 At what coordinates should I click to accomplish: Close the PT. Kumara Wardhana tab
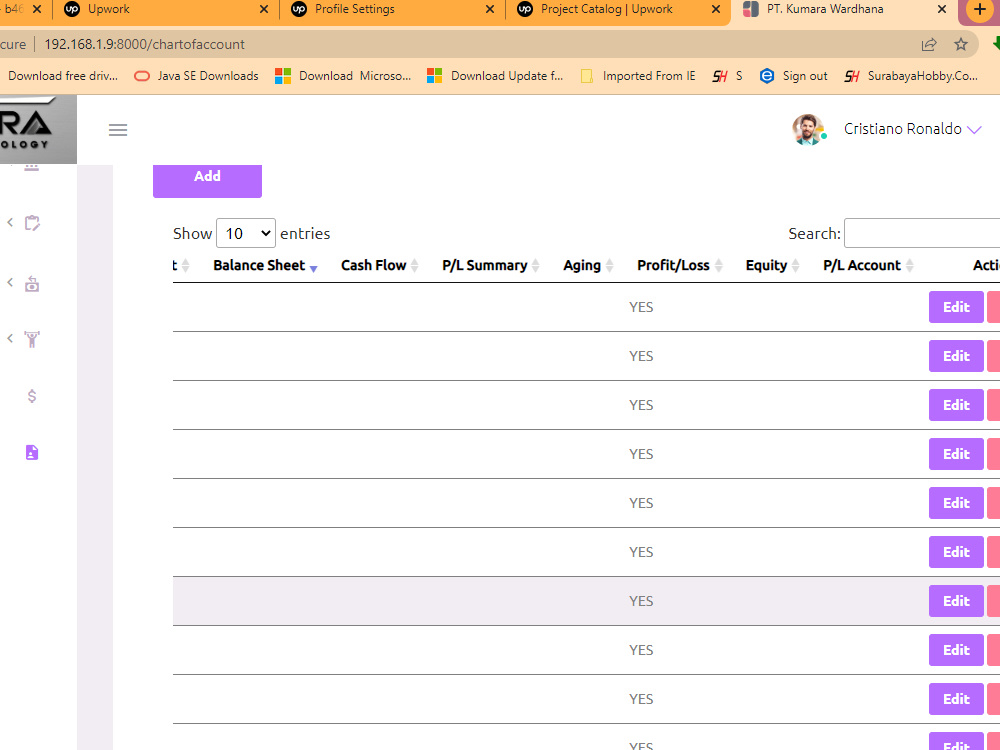(941, 9)
